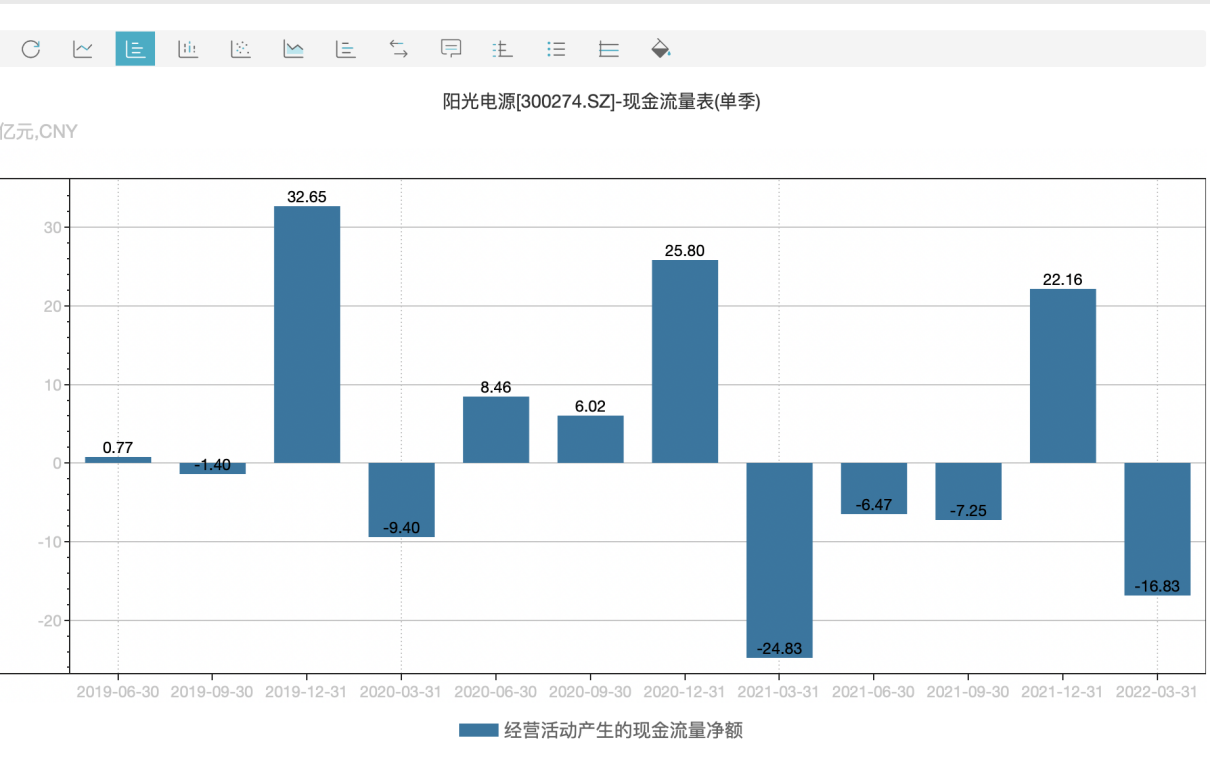Click the gridlines icon in toolbar
This screenshot has width=1210, height=759.
click(608, 48)
